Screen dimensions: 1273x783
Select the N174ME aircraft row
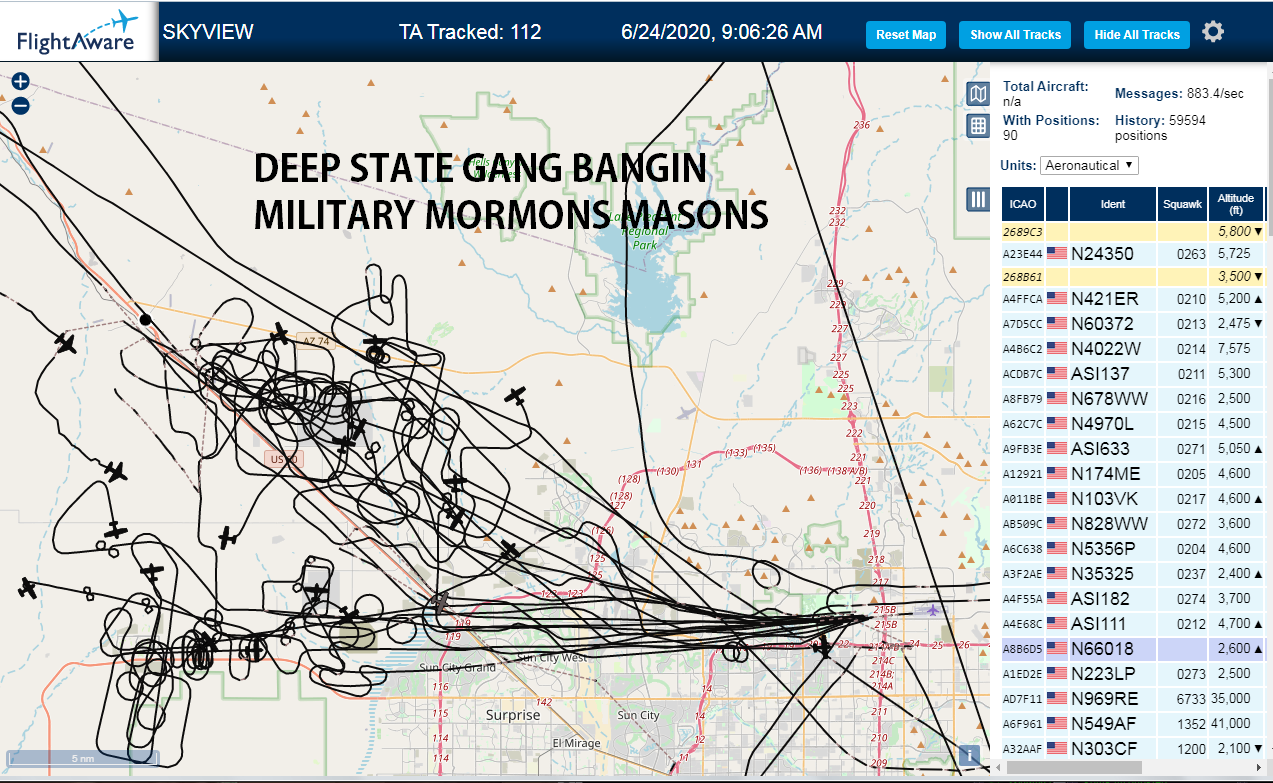1134,473
